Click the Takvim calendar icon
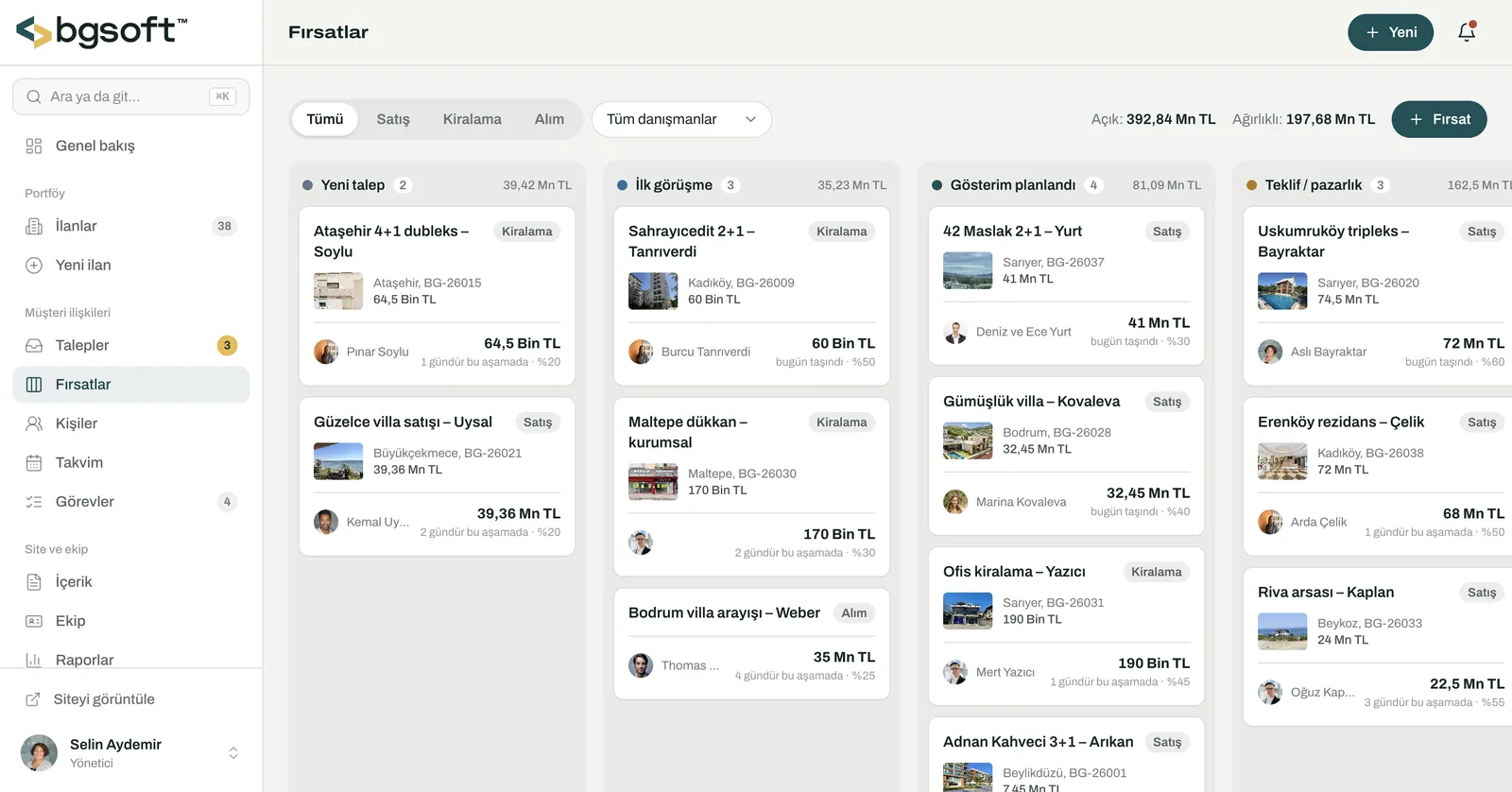The height and width of the screenshot is (792, 1512). (34, 463)
